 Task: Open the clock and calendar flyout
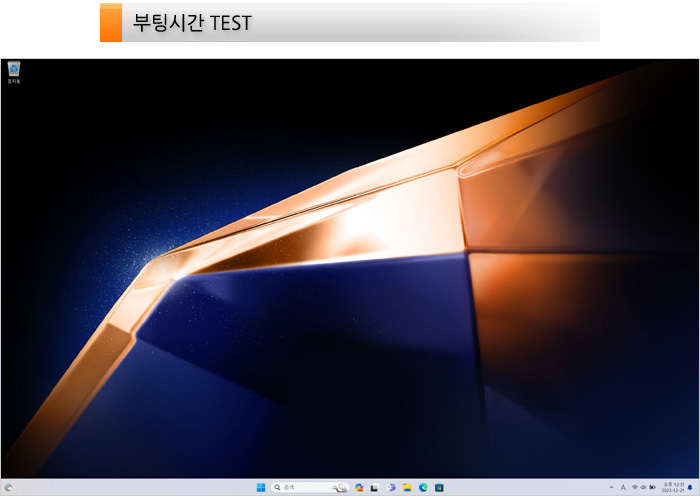click(671, 488)
